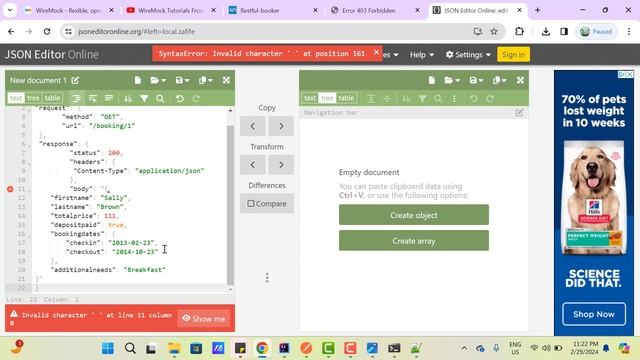Open the Help menu

[422, 55]
